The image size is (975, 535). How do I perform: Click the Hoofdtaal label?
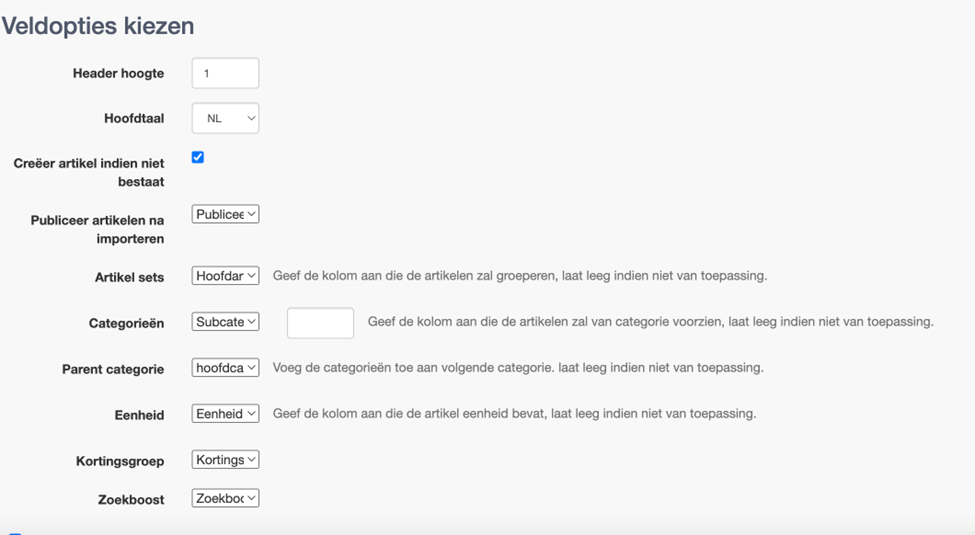[x=134, y=118]
